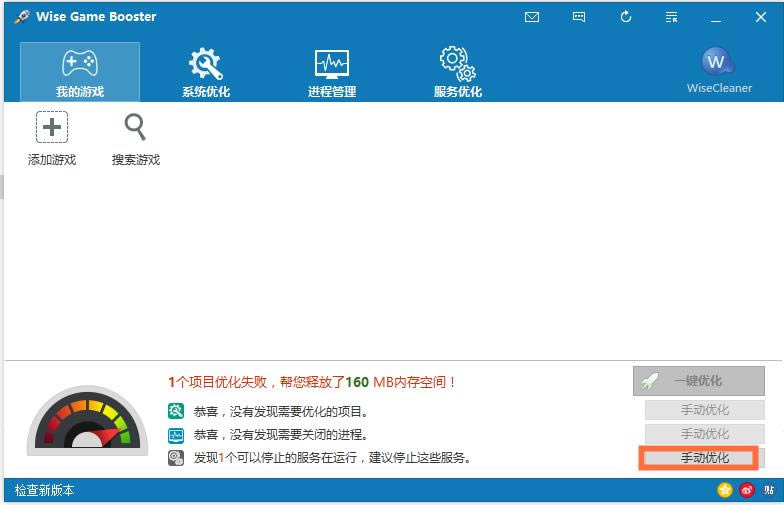Open the mail envelope icon in title bar
Image resolution: width=784 pixels, height=505 pixels.
tap(532, 17)
